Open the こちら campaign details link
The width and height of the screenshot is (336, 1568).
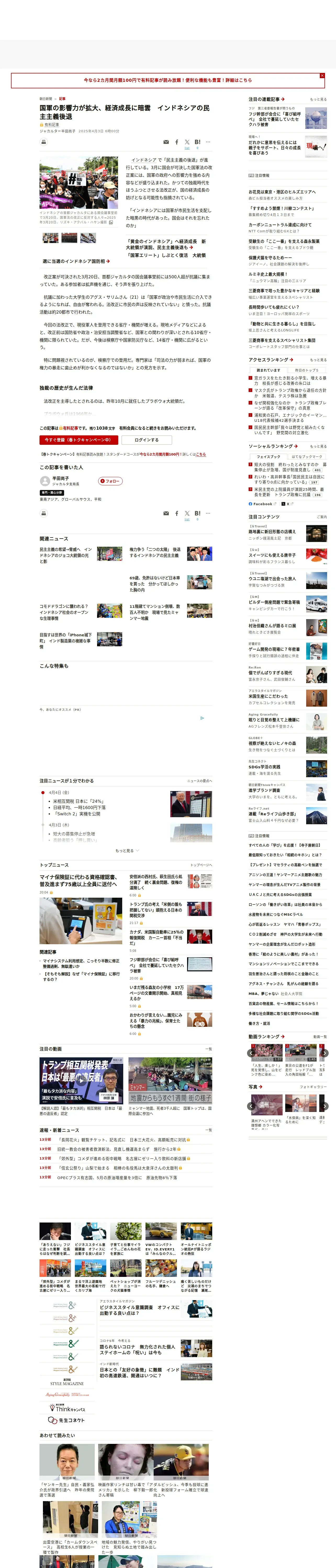point(201,454)
